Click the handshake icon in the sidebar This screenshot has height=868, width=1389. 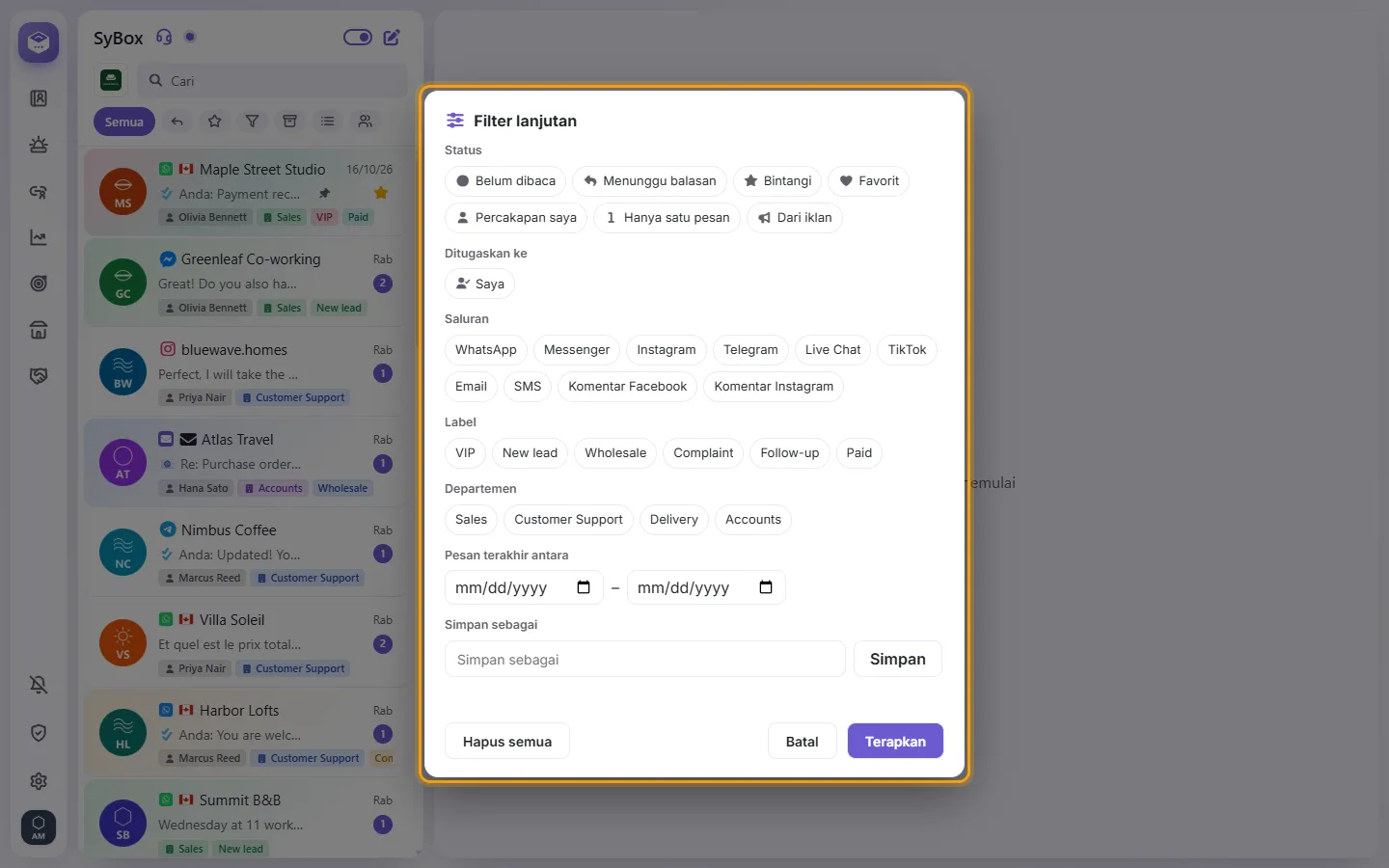coord(39,376)
